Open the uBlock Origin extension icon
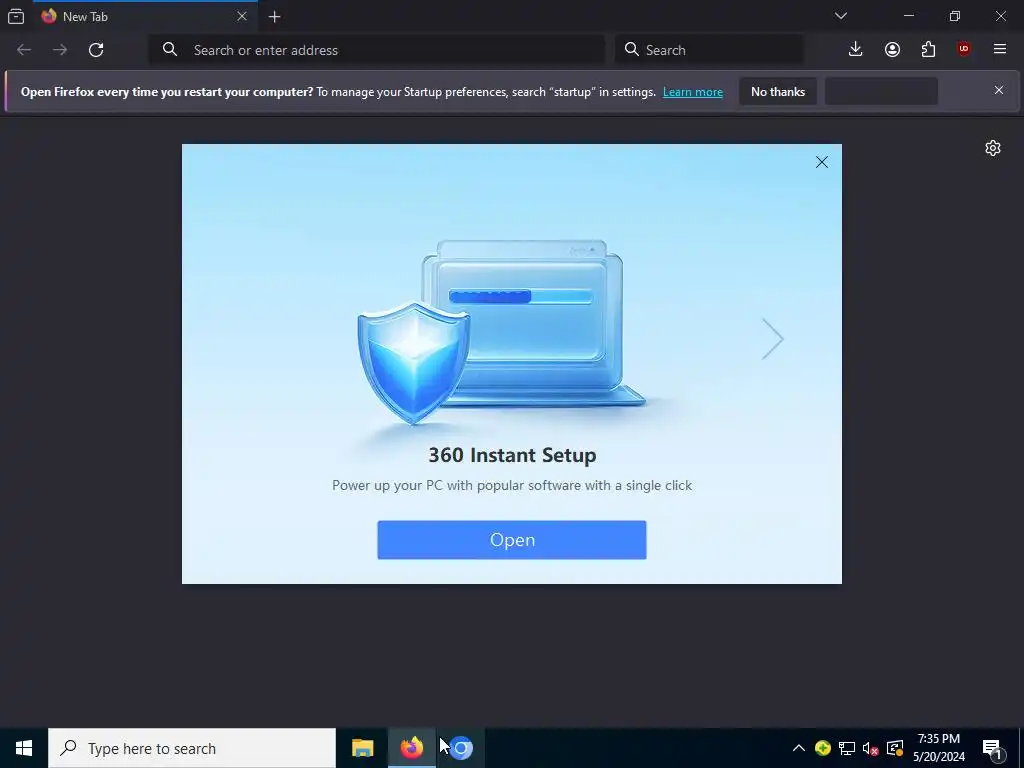 [963, 49]
